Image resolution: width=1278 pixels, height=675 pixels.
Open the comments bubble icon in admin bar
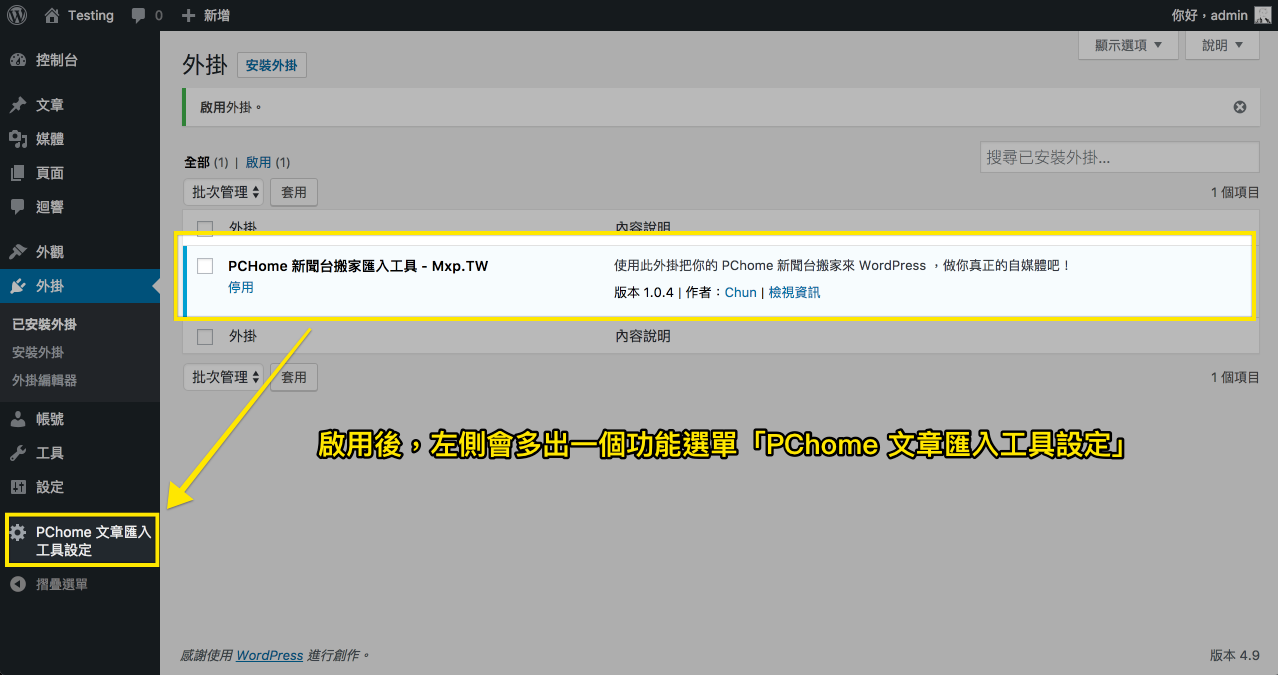(x=140, y=16)
